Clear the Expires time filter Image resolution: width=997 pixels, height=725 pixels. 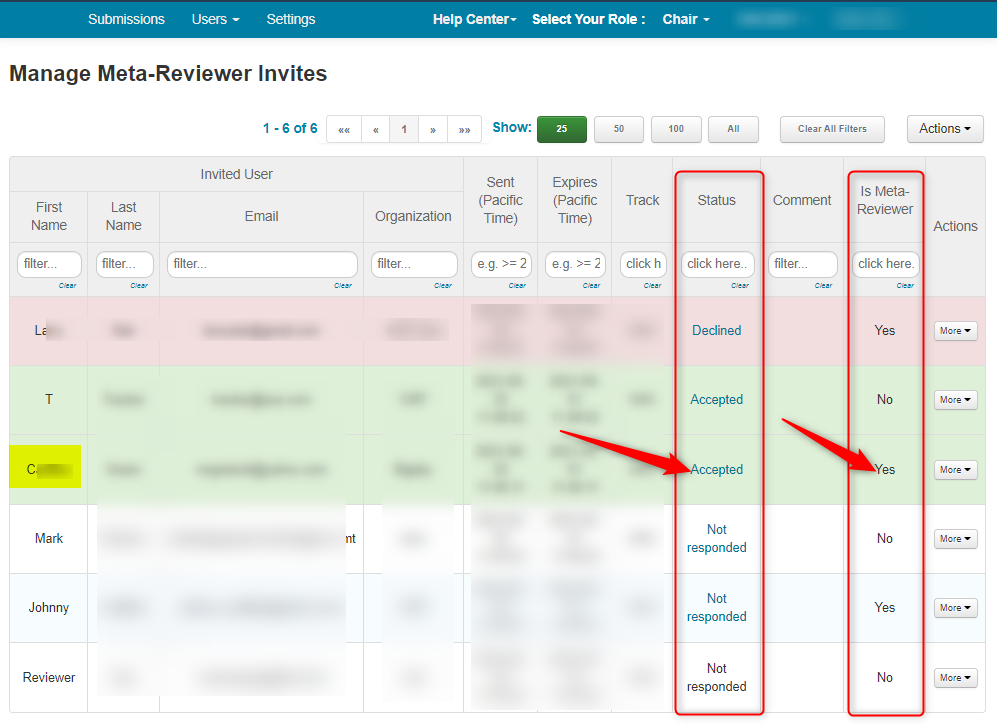(x=591, y=286)
